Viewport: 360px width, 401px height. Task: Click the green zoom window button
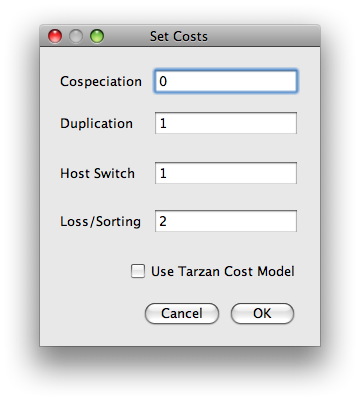pyautogui.click(x=97, y=36)
